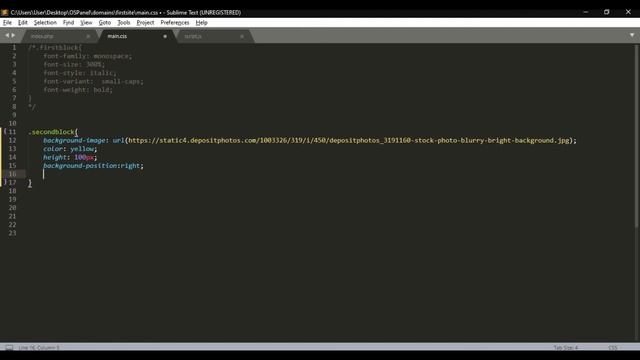
Task: Open the Project menu
Action: [x=145, y=22]
